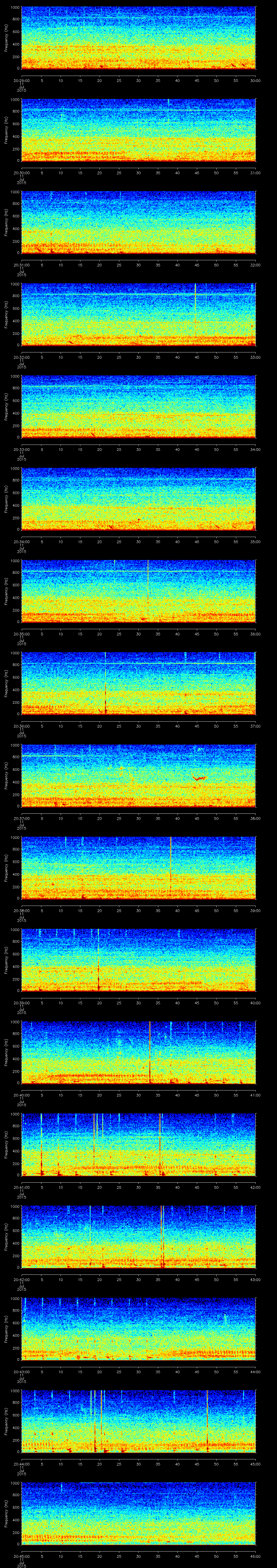
Task: Click the 20:39:00 time axis label
Action: tap(21, 1003)
